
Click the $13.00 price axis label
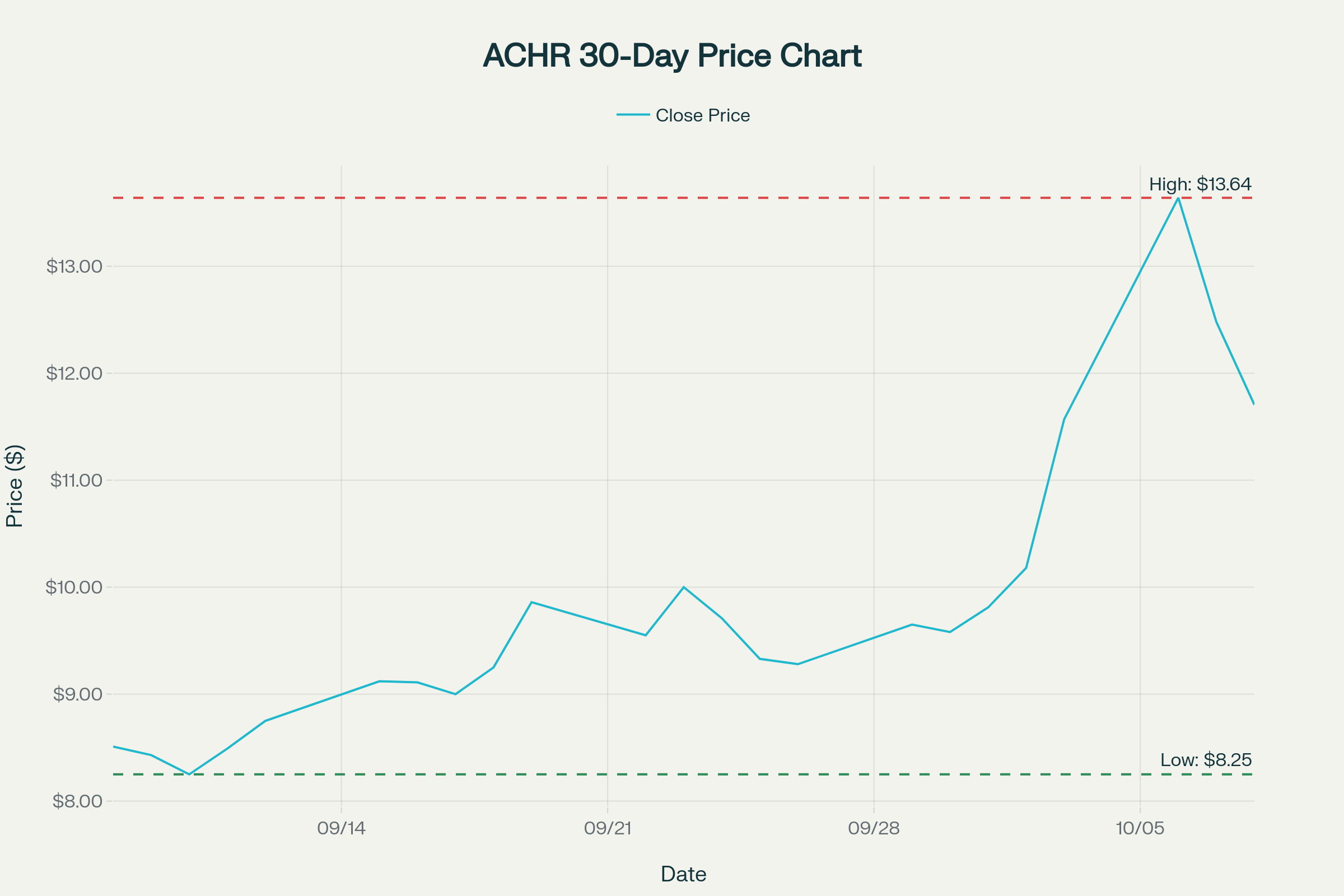coord(74,267)
